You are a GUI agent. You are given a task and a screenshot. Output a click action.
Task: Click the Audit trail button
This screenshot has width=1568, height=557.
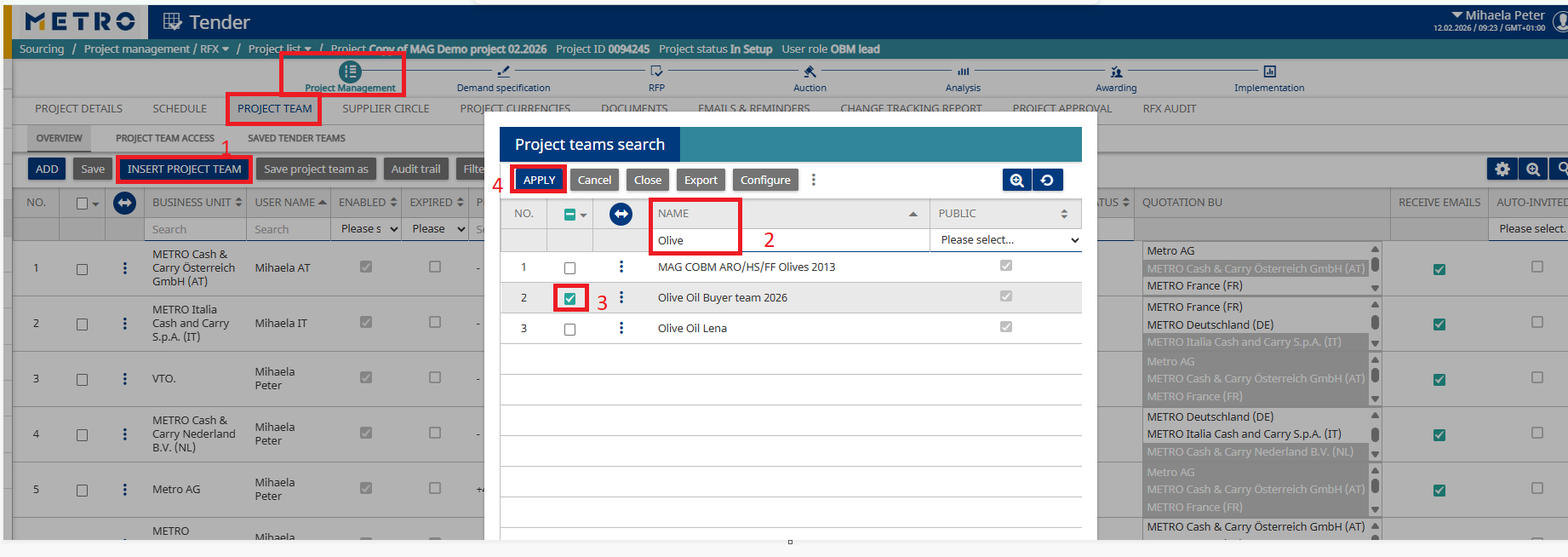coord(415,169)
